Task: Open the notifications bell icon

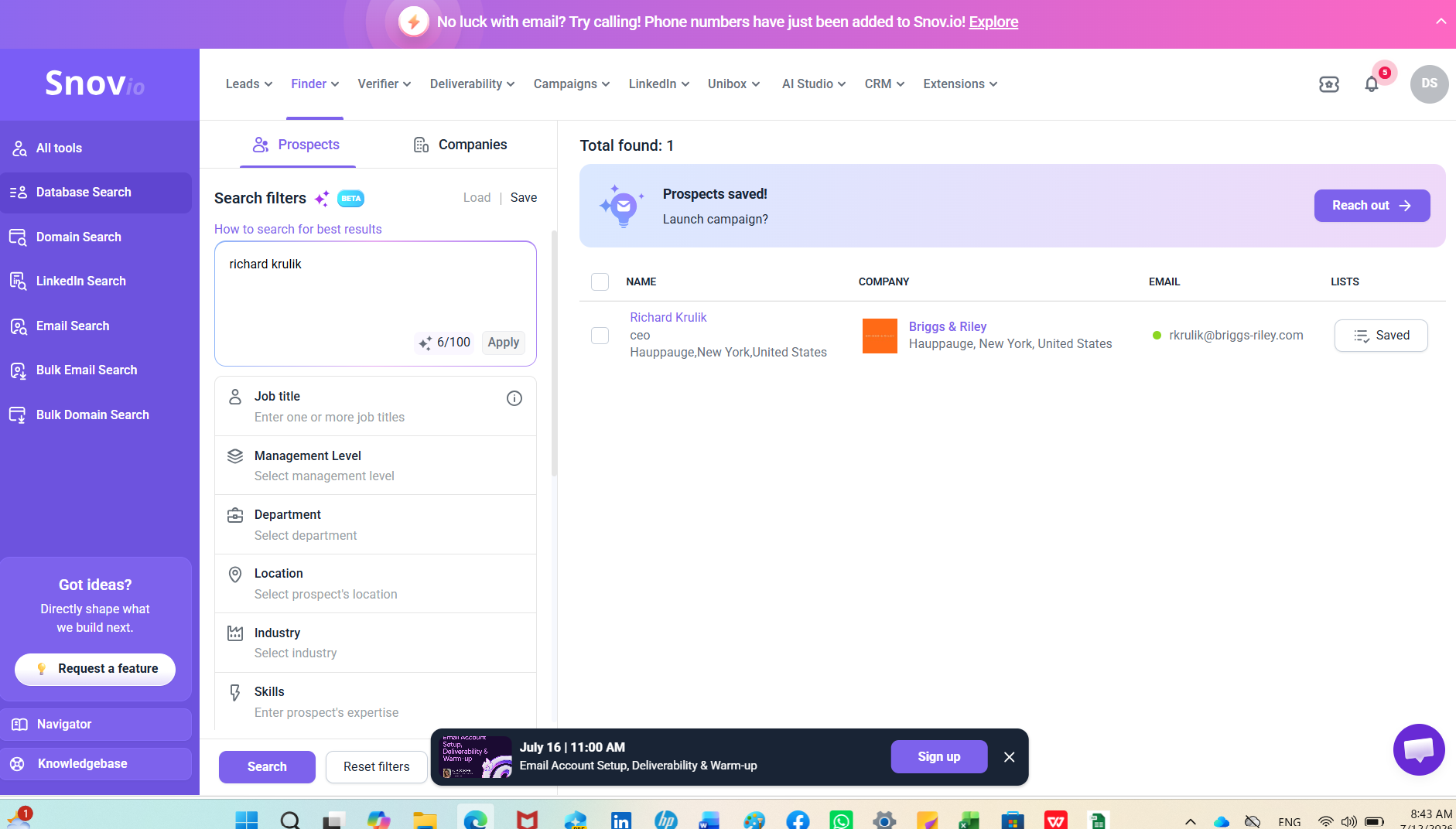Action: point(1372,84)
